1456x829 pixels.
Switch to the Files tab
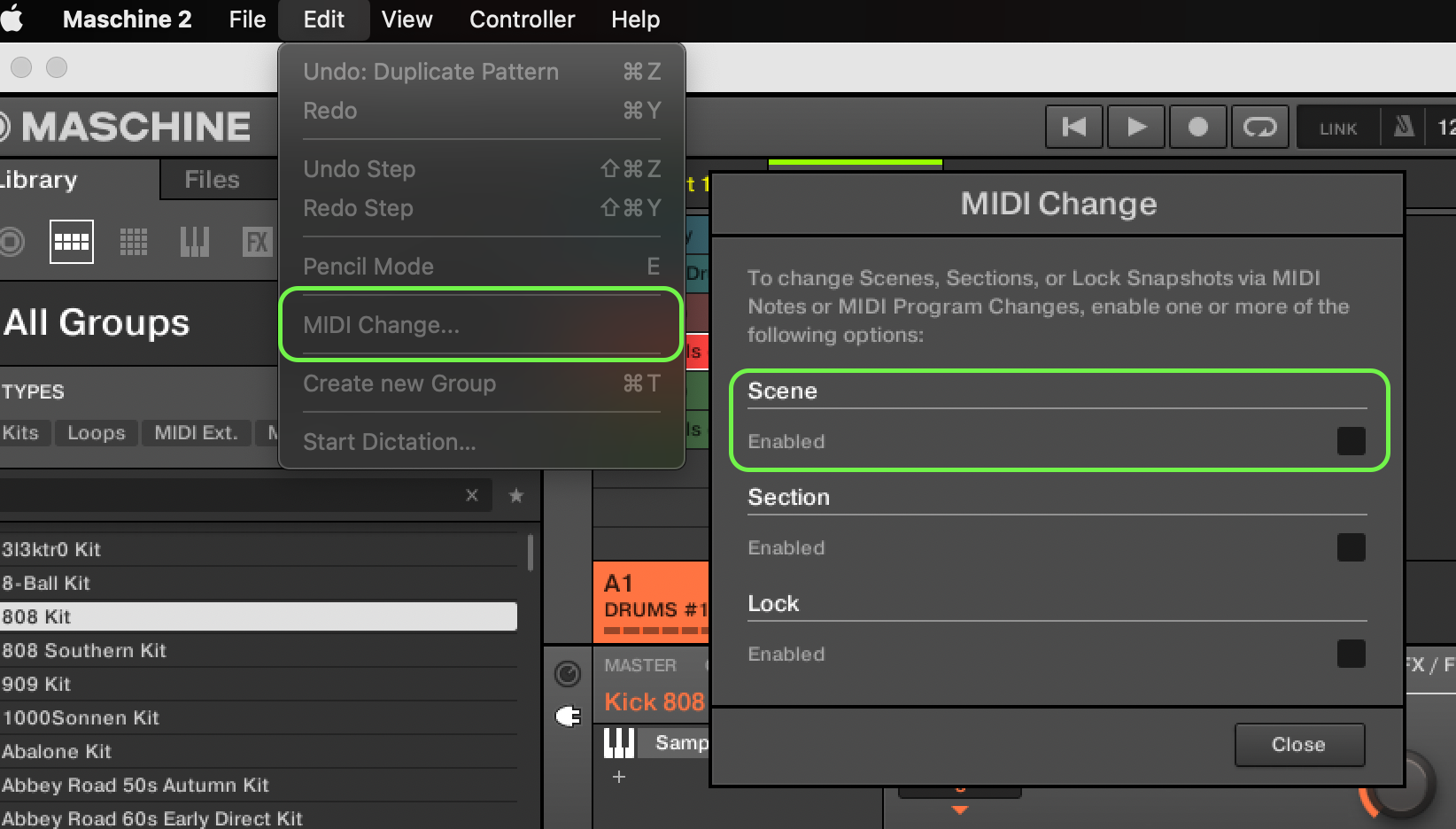(212, 180)
